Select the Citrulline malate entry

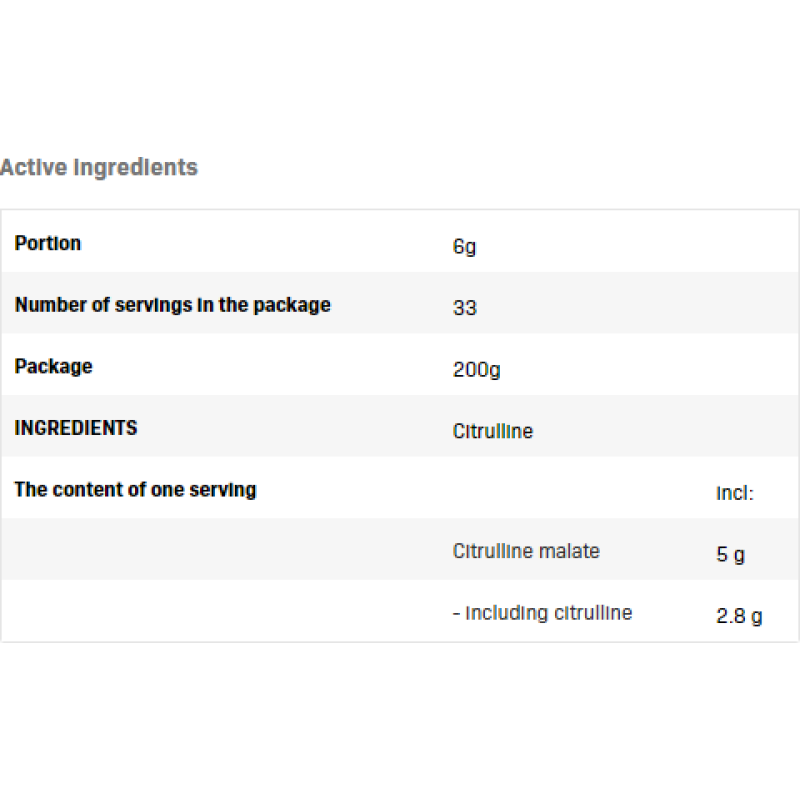526,551
